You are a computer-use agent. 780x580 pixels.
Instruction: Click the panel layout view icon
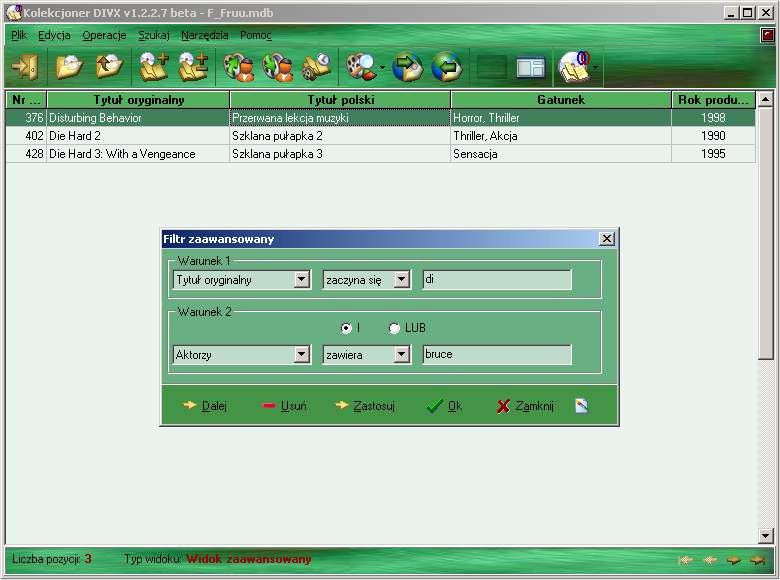[x=530, y=67]
